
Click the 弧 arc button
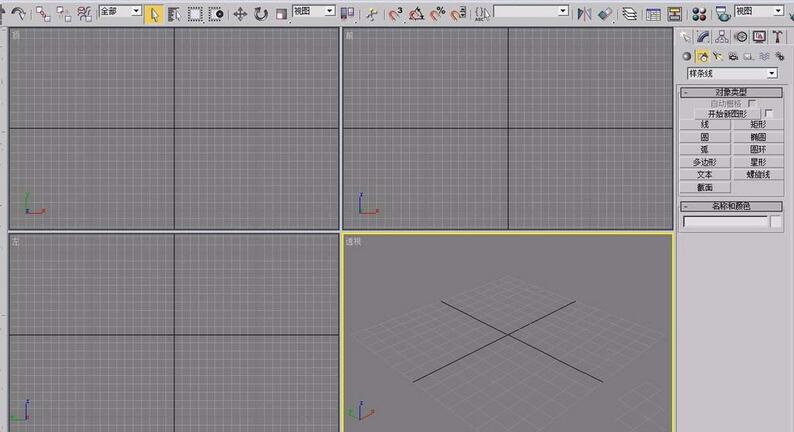(x=705, y=150)
